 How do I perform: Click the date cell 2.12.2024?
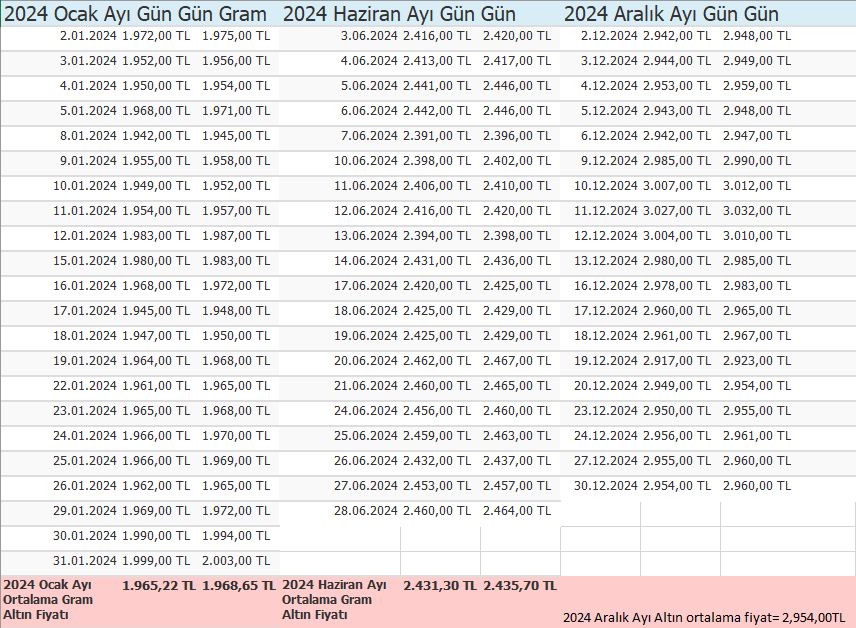click(609, 36)
